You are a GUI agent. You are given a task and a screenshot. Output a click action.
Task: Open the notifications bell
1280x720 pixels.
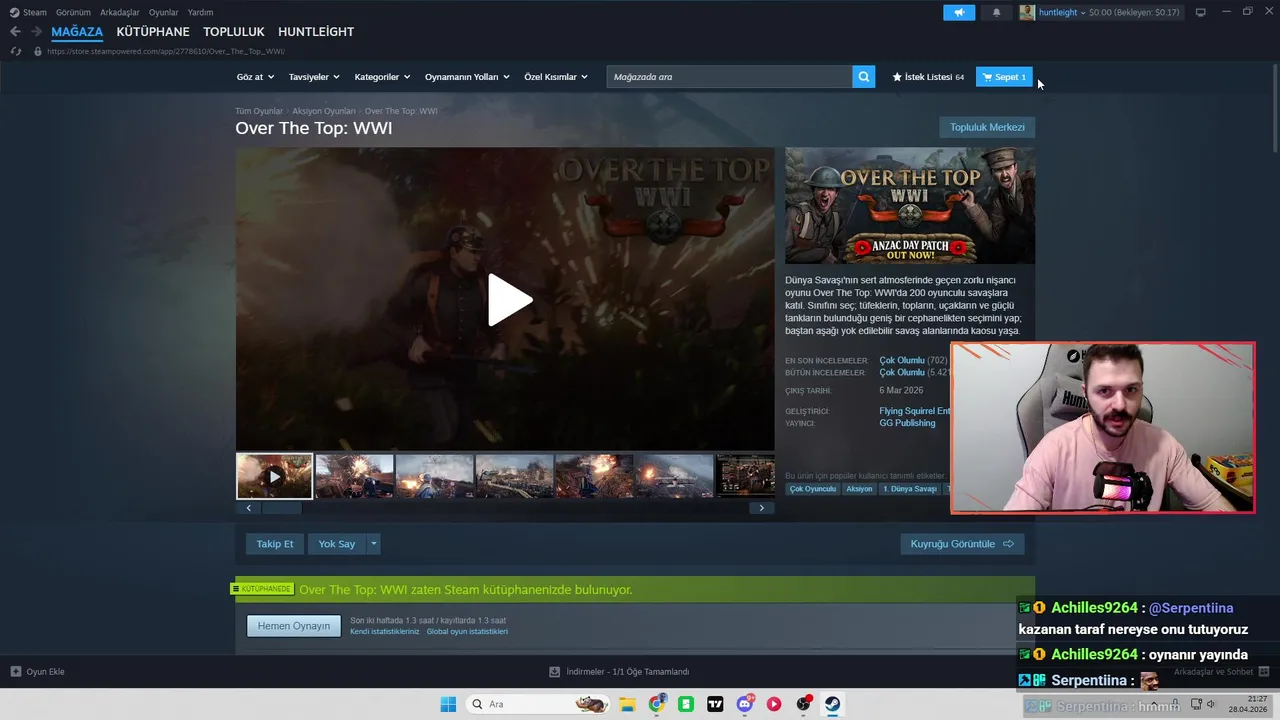[996, 12]
